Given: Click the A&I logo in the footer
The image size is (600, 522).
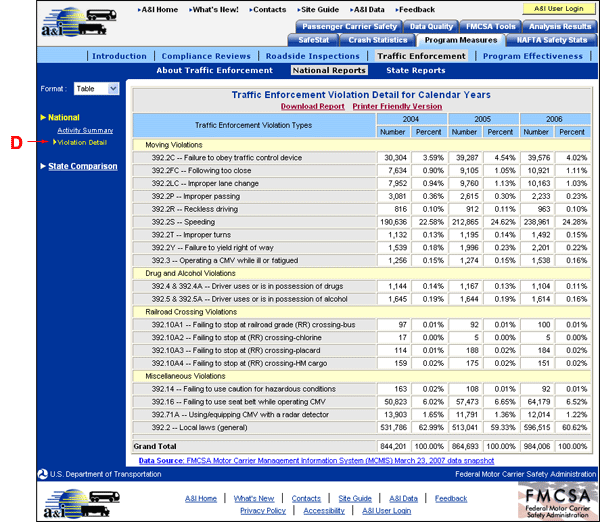Looking at the screenshot, I should point(81,503).
